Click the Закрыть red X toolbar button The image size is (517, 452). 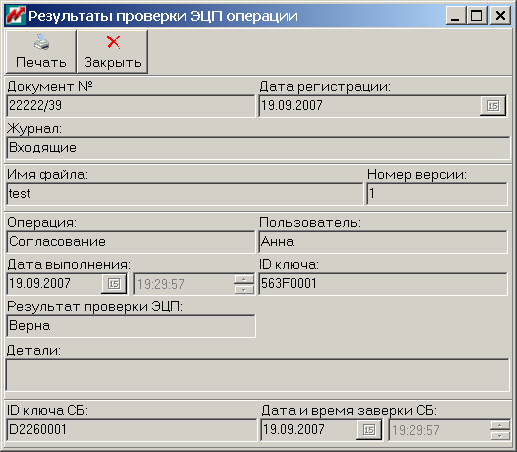click(112, 52)
